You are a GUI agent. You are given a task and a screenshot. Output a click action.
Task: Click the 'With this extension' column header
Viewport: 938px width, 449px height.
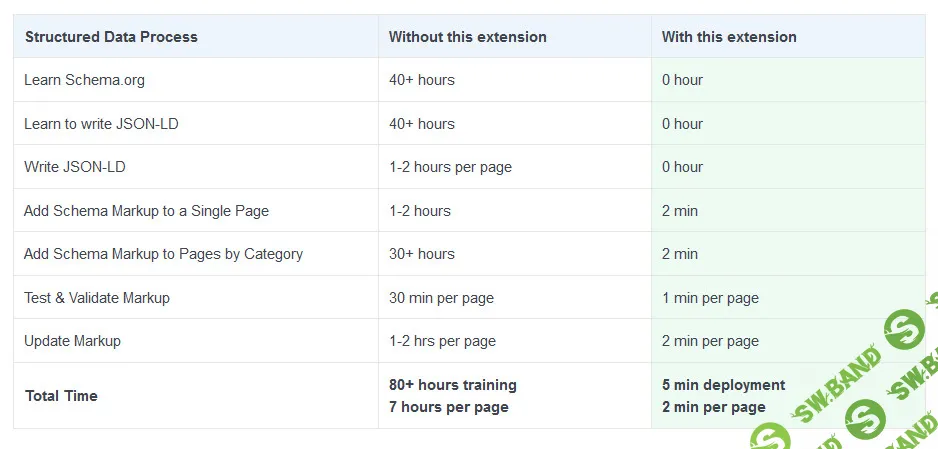[729, 37]
